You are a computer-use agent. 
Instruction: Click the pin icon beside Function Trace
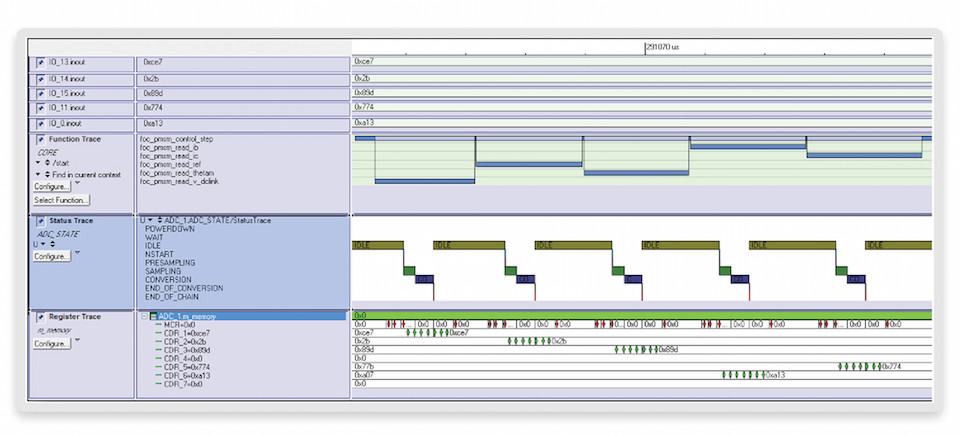click(x=41, y=140)
